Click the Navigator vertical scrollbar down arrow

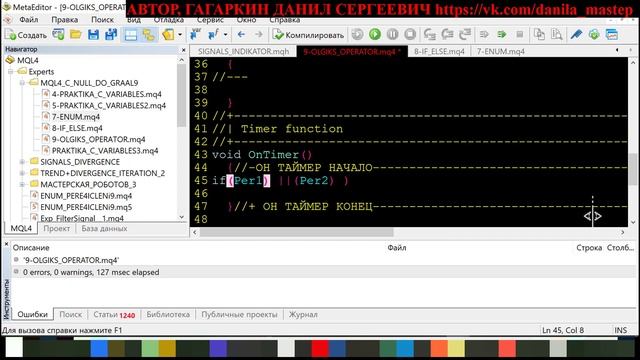[x=182, y=218]
